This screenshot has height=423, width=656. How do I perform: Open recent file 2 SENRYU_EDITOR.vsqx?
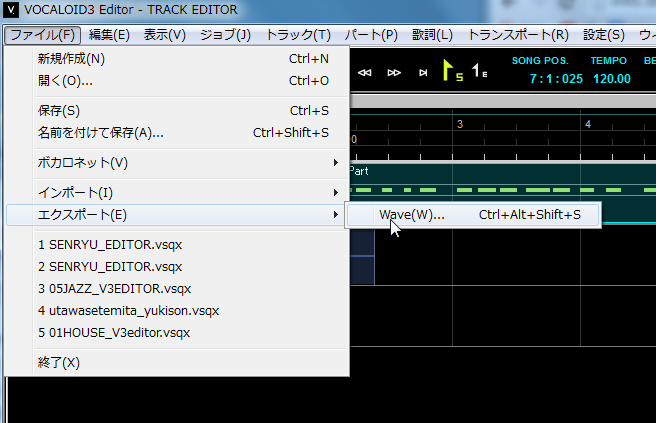click(x=177, y=267)
